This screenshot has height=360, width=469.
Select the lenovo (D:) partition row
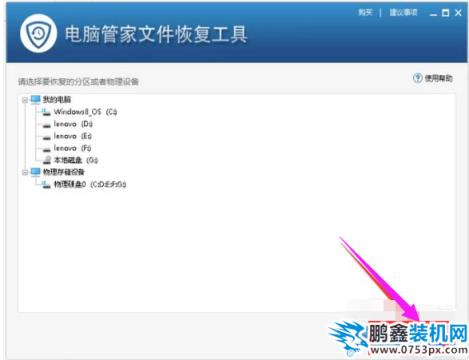pos(68,124)
